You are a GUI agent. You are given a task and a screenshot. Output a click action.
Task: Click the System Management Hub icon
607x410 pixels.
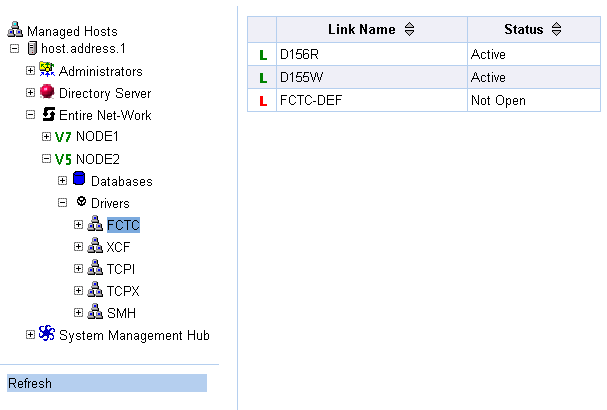click(x=47, y=334)
